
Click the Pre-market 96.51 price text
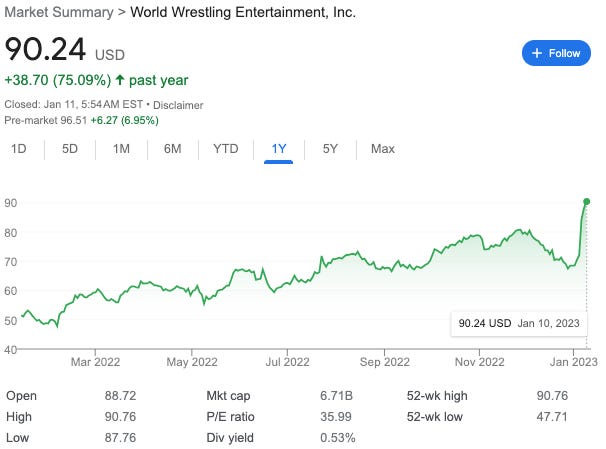46,120
